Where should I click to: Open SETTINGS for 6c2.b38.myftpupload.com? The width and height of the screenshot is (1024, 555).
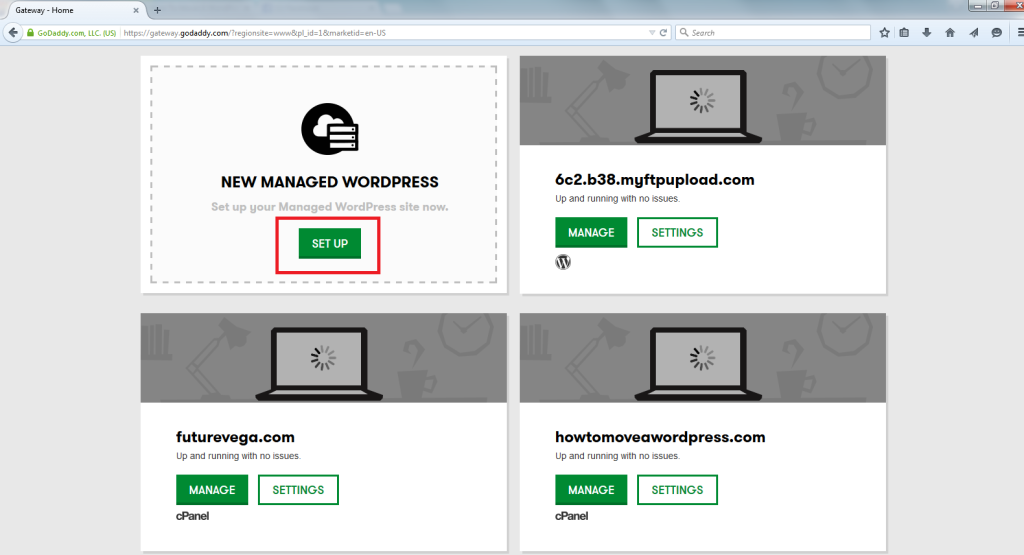pyautogui.click(x=677, y=232)
